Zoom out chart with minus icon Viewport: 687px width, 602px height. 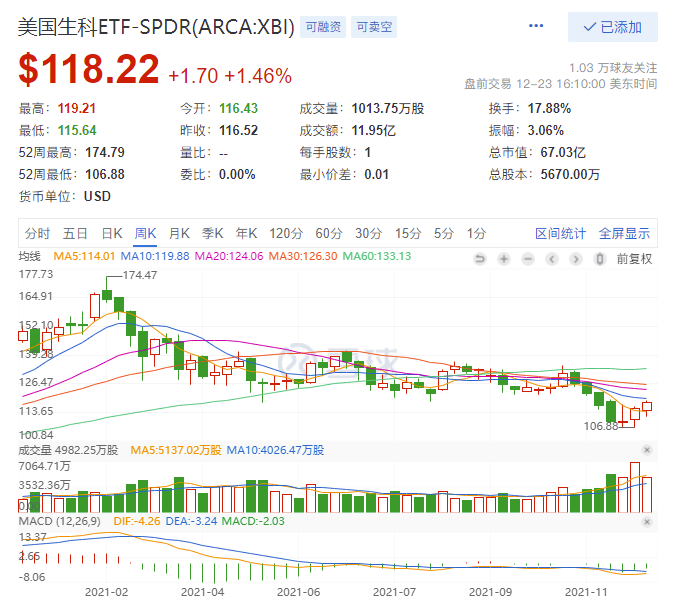(527, 259)
